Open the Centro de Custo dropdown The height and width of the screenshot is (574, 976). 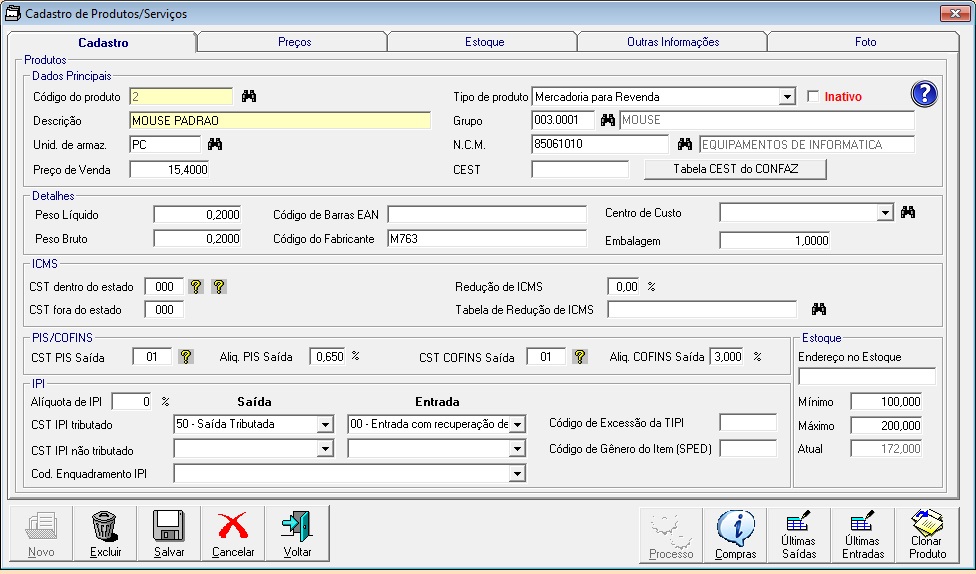coord(884,212)
